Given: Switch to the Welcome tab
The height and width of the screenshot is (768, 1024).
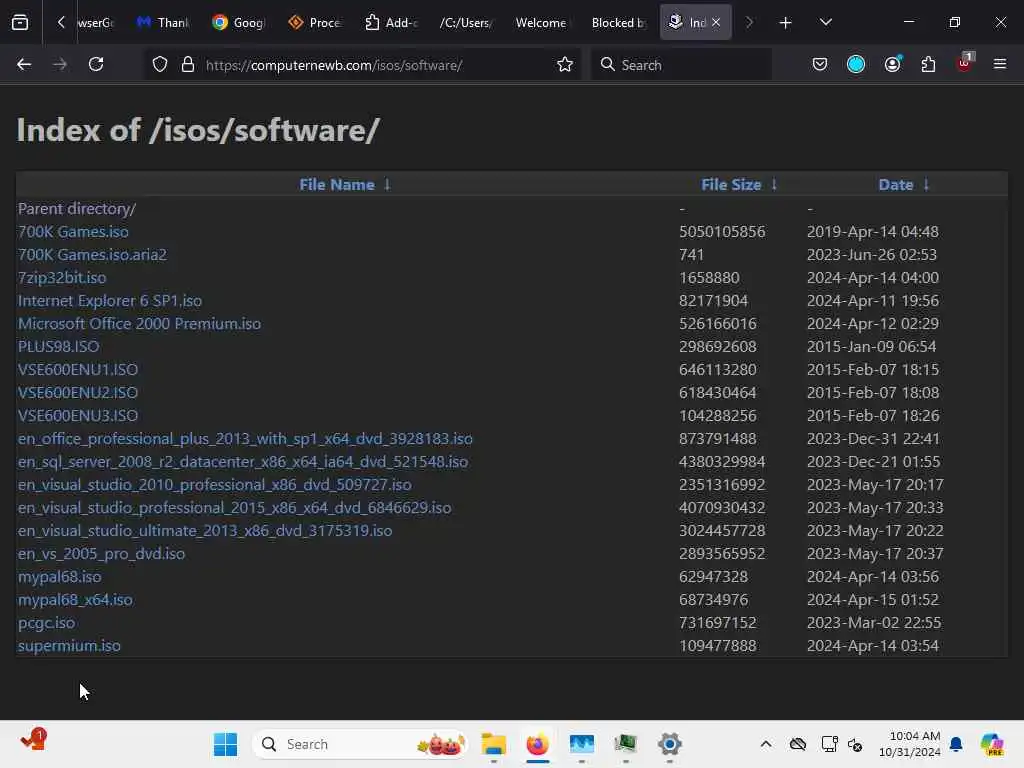Looking at the screenshot, I should (541, 23).
